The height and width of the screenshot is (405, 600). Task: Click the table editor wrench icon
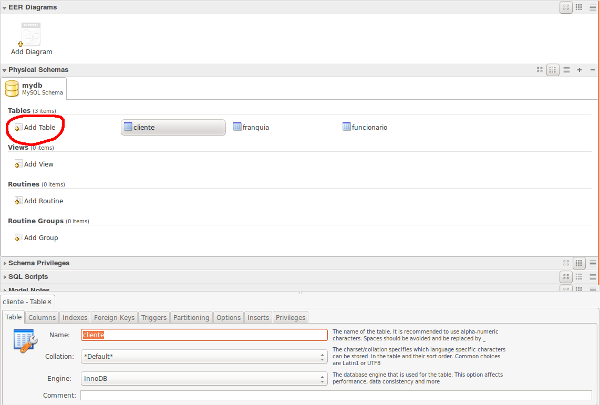(x=26, y=341)
